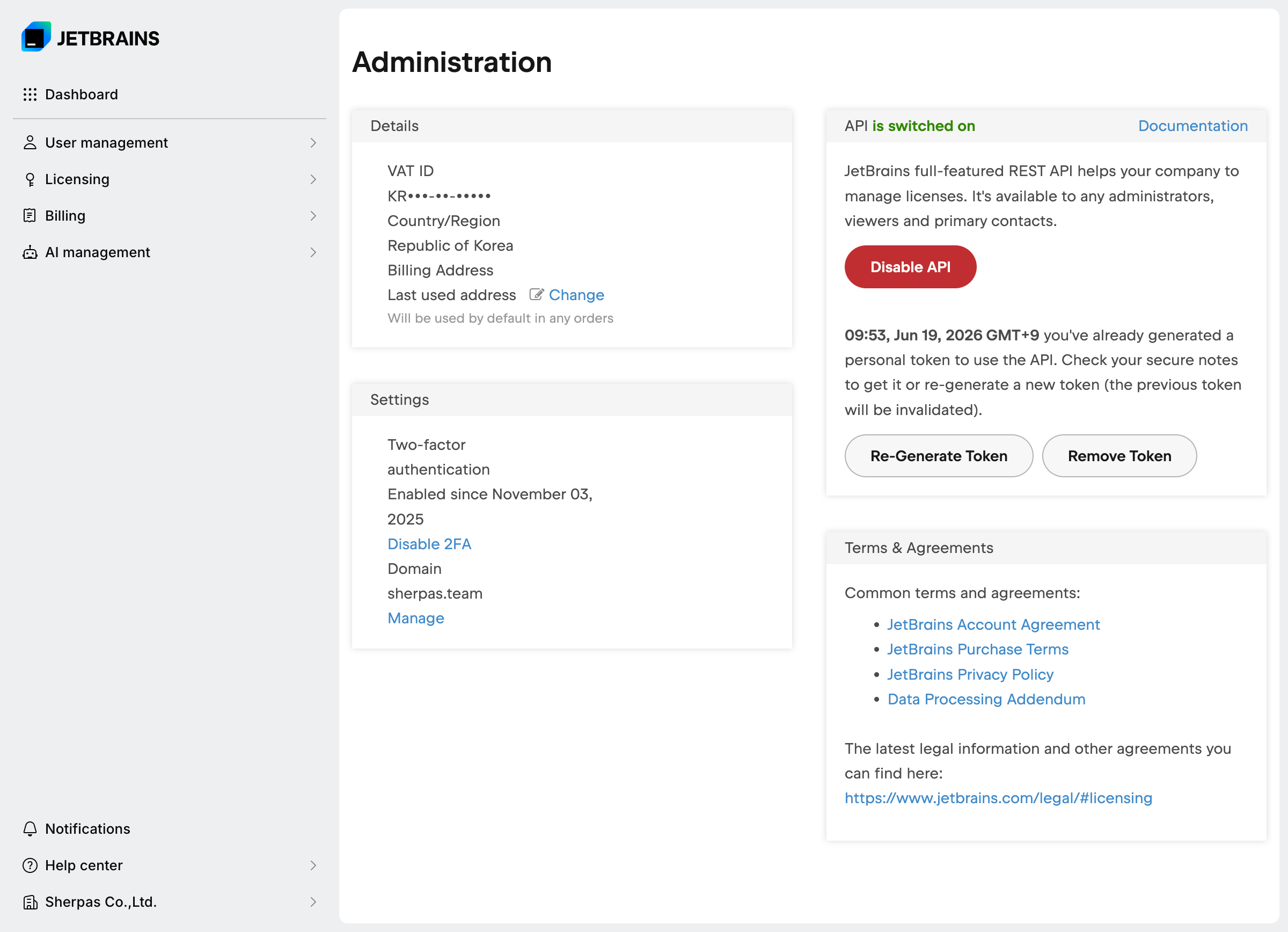Click the Settings panel header
This screenshot has width=1288, height=932.
pyautogui.click(x=572, y=399)
